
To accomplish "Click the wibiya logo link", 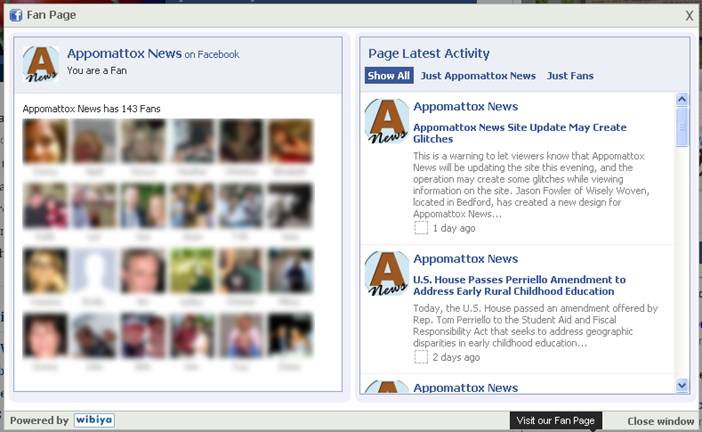I will [94, 420].
